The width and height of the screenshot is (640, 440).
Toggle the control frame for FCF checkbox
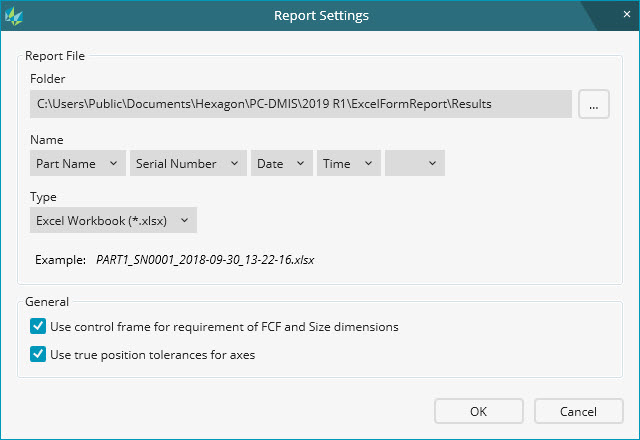pyautogui.click(x=38, y=326)
